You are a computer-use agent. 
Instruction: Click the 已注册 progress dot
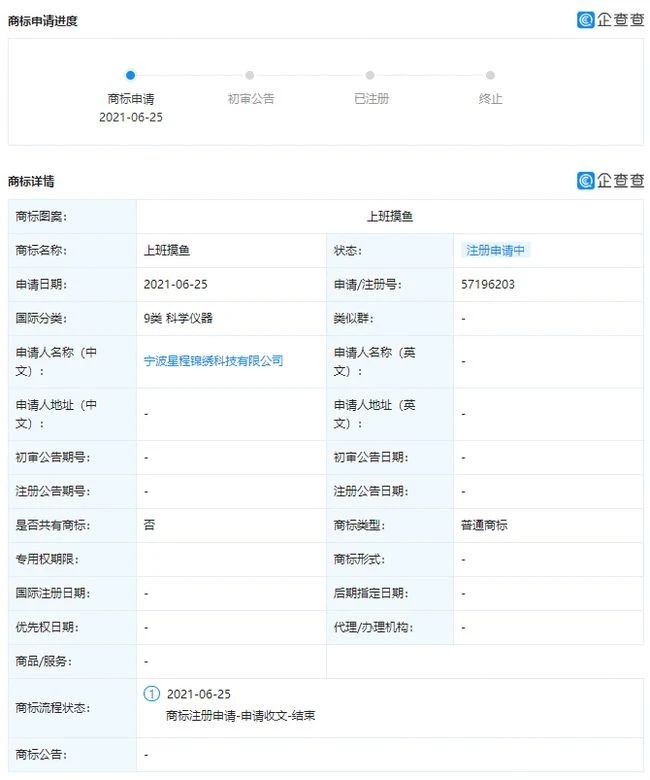(370, 75)
